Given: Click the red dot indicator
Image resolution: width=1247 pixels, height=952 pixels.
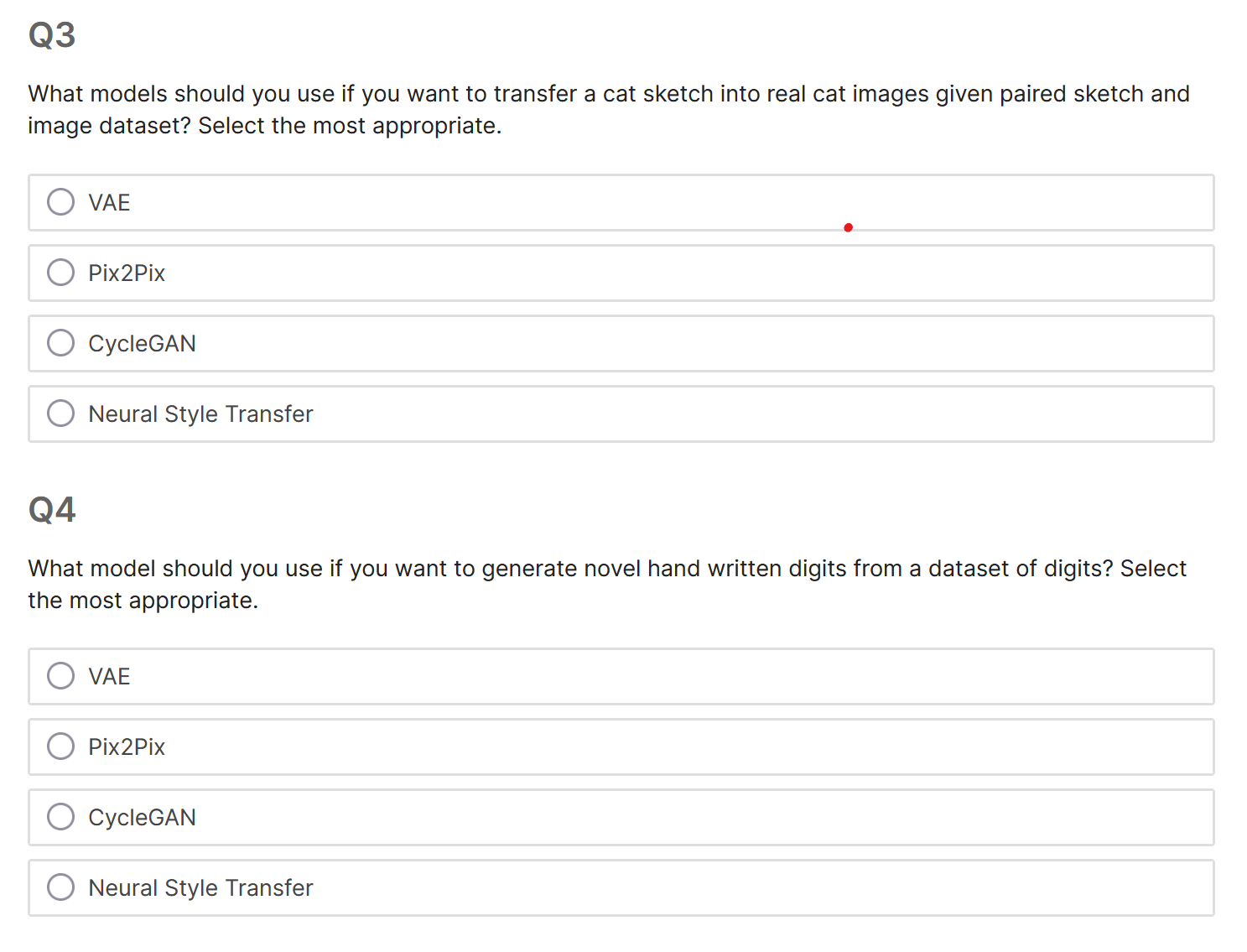Looking at the screenshot, I should click(x=848, y=226).
